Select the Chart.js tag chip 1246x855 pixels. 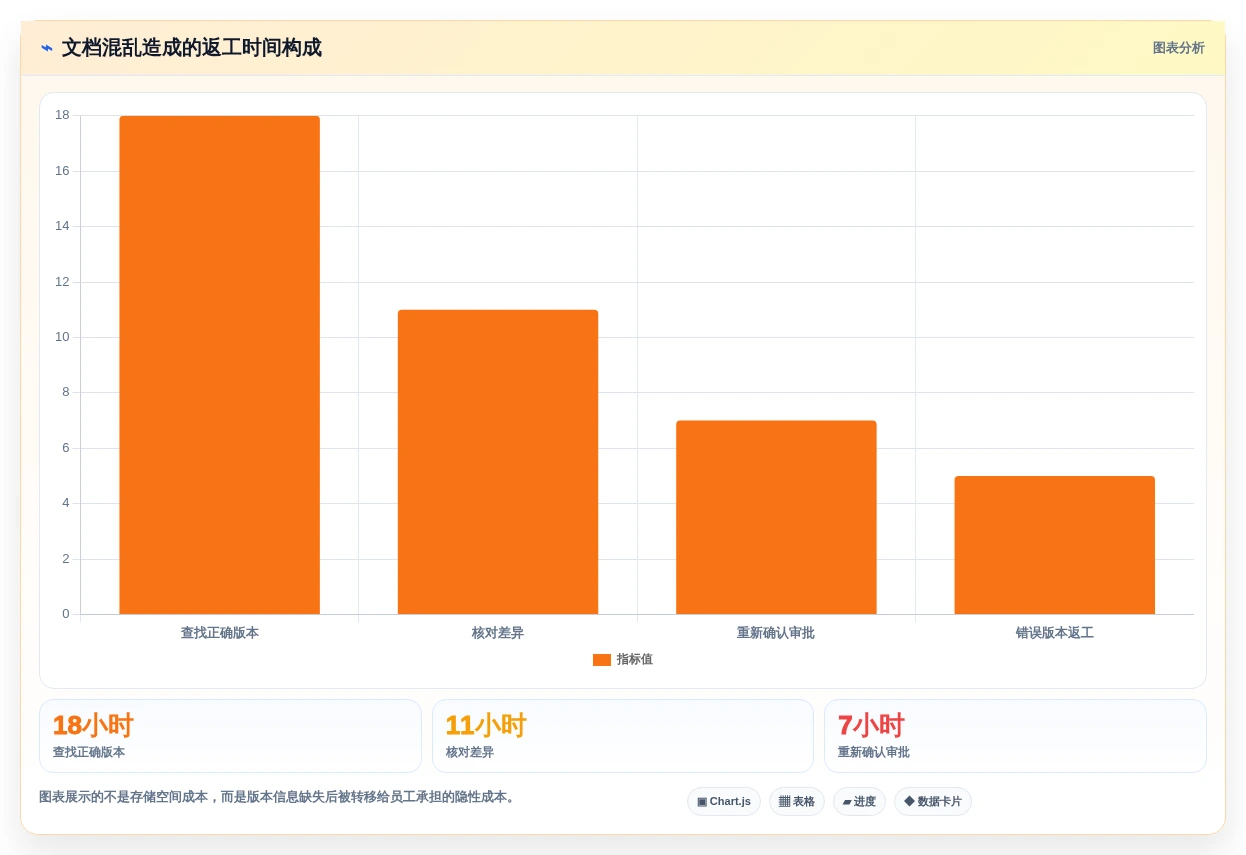[x=724, y=802]
